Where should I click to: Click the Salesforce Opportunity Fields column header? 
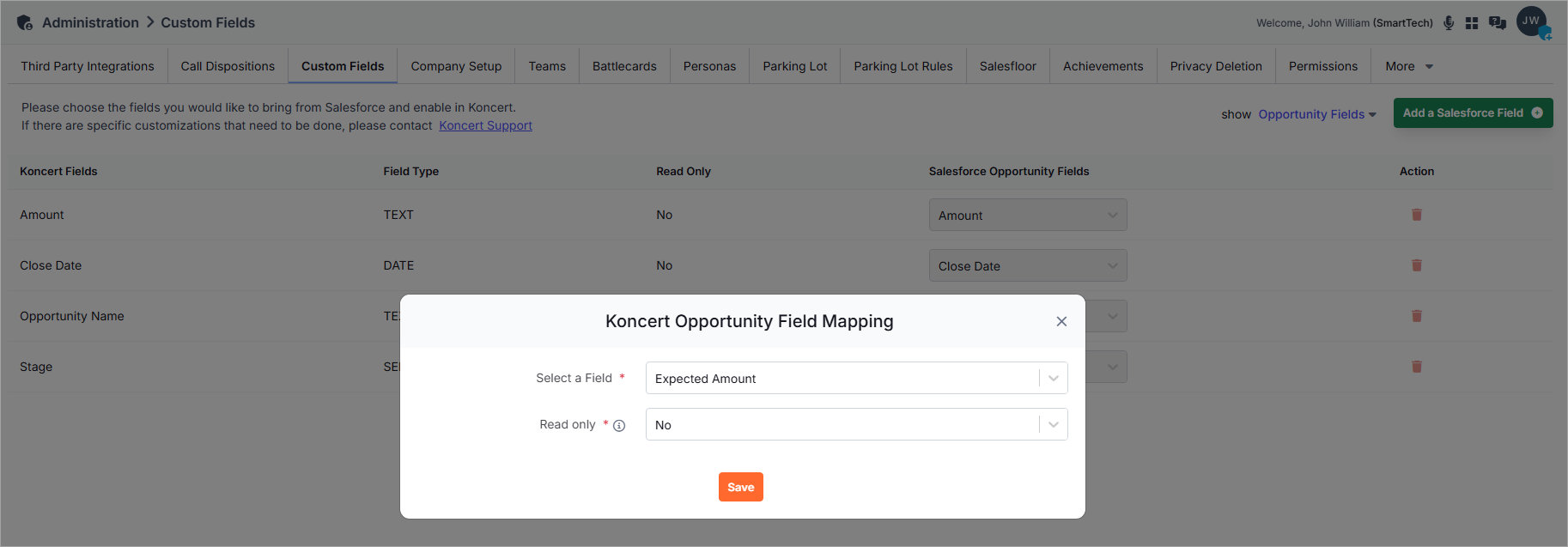pos(1009,171)
